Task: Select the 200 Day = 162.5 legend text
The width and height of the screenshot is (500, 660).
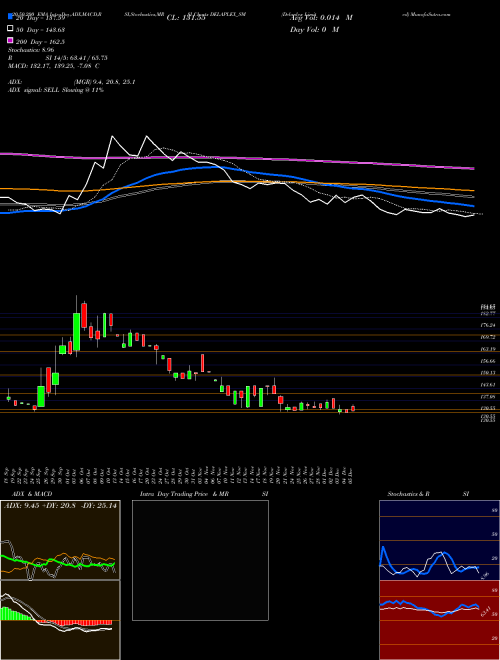Action: pyautogui.click(x=40, y=42)
